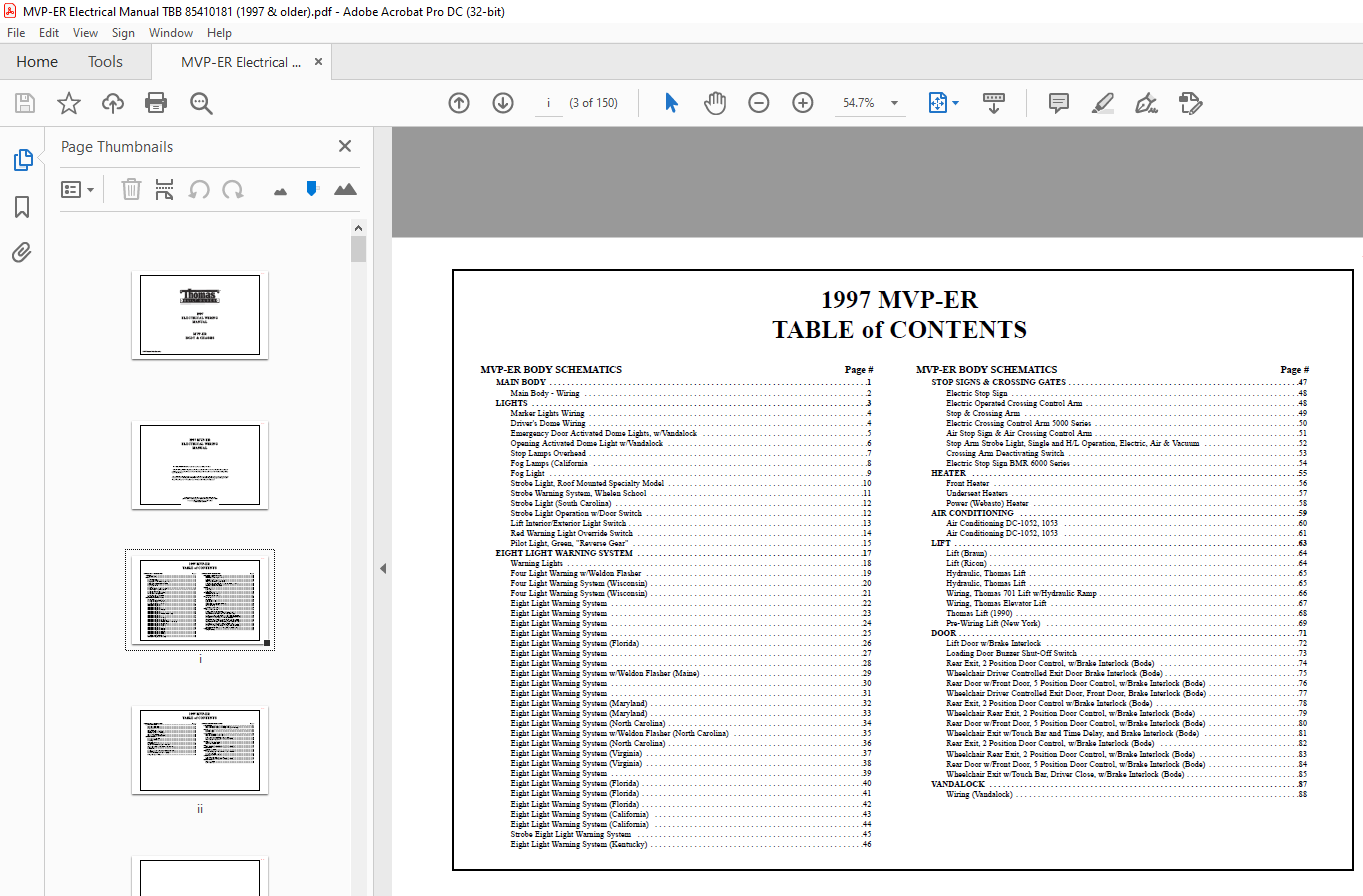
Task: Open the View menu
Action: (x=86, y=33)
